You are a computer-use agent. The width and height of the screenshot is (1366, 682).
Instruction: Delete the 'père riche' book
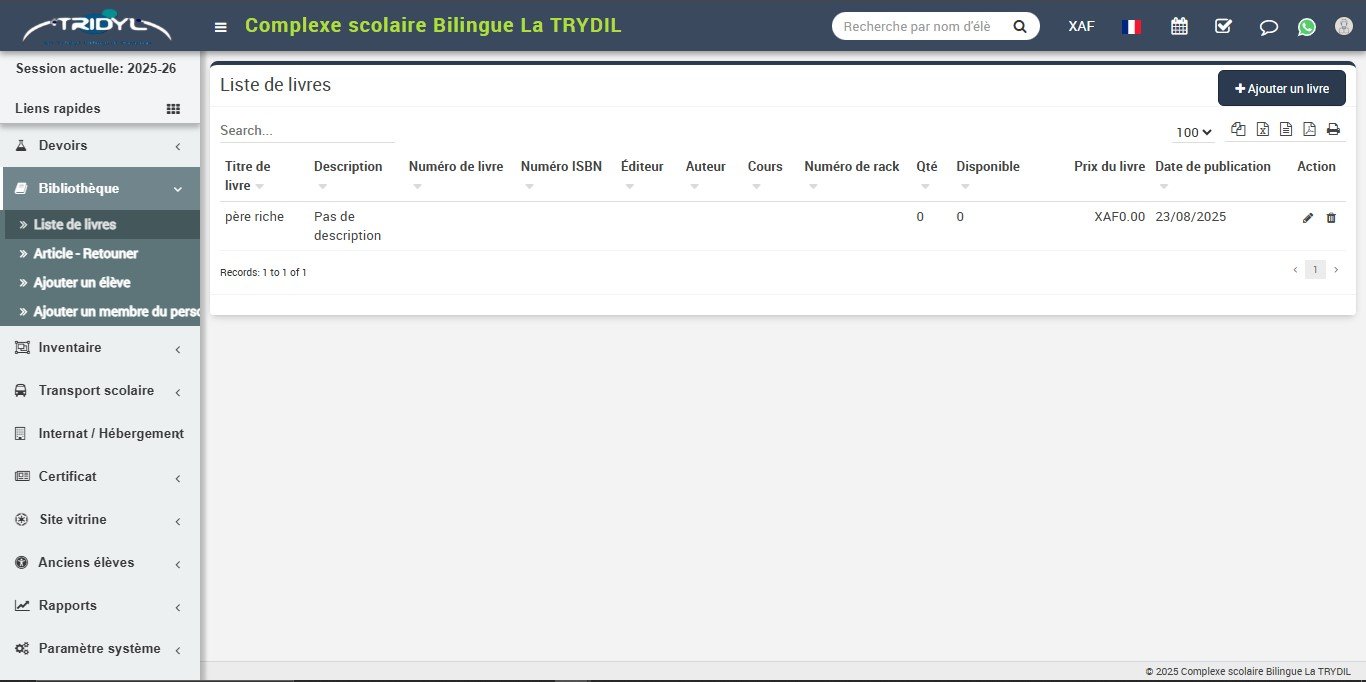coord(1331,218)
